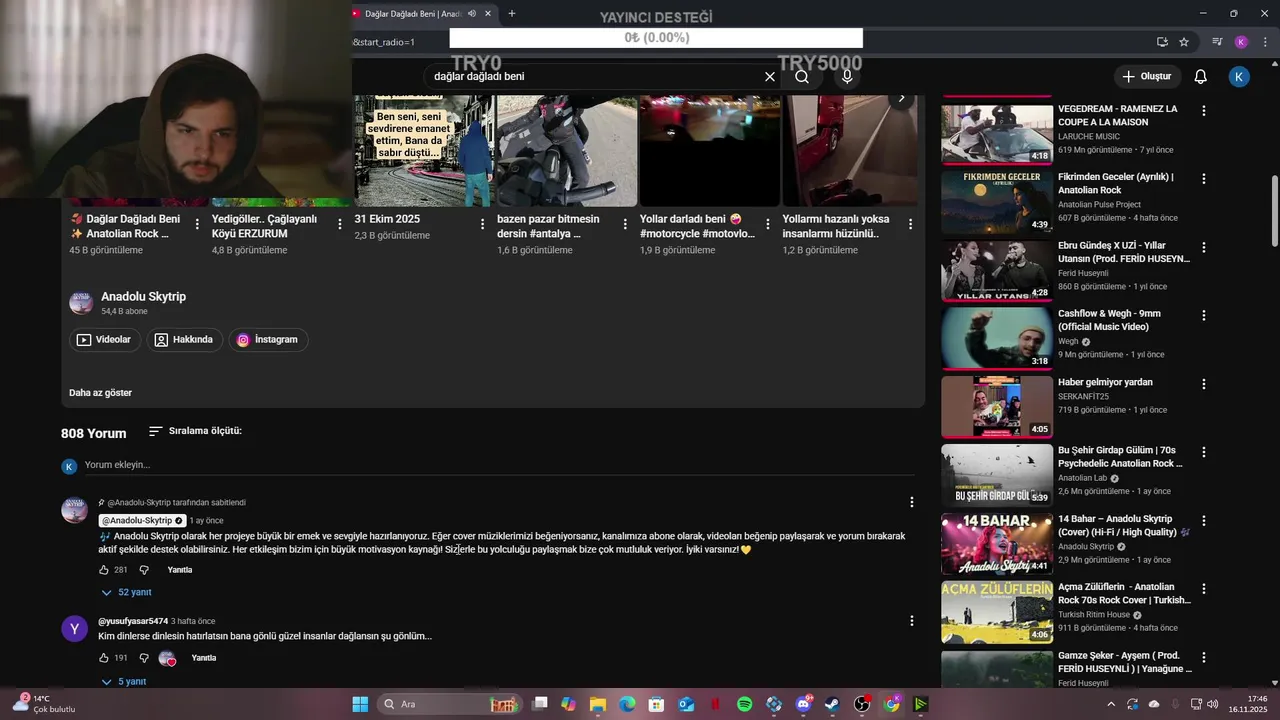The height and width of the screenshot is (720, 1280).
Task: Bookmark this page with the star icon
Action: [1184, 42]
